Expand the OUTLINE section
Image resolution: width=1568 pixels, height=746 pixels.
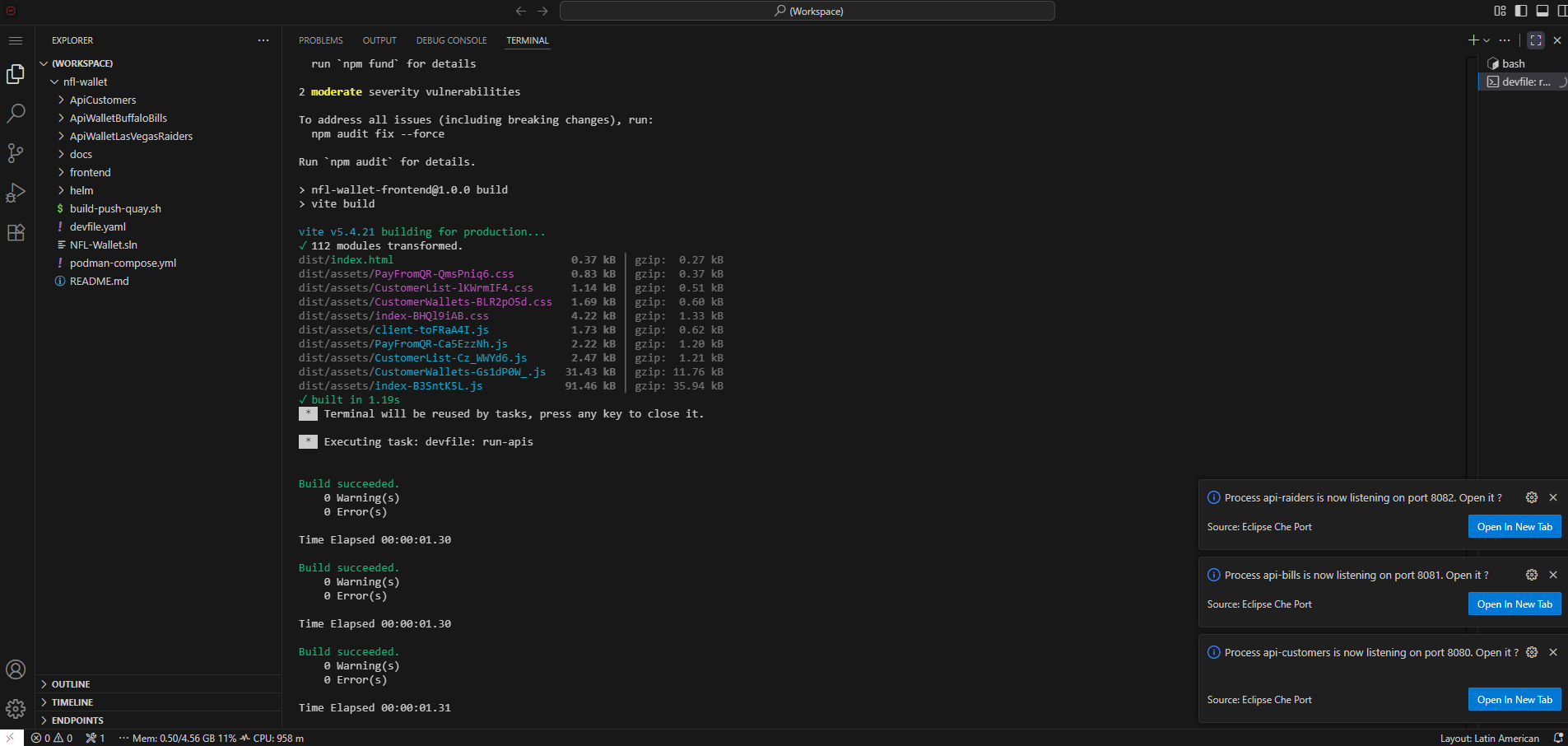tap(71, 684)
